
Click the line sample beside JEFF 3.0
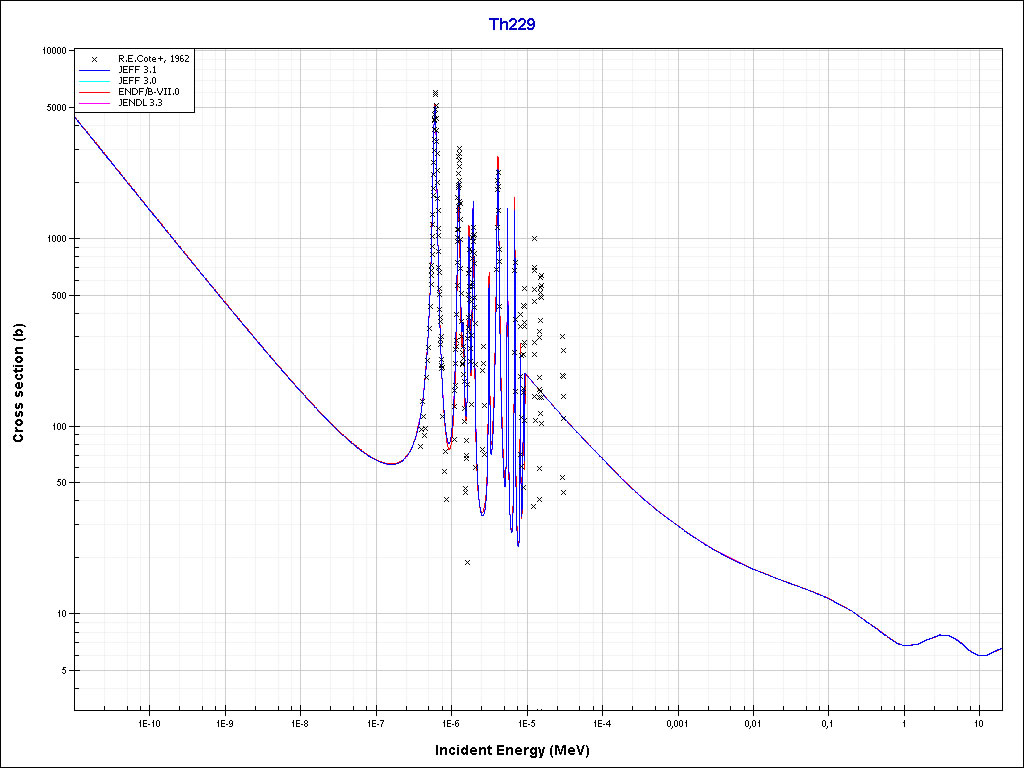pos(93,81)
